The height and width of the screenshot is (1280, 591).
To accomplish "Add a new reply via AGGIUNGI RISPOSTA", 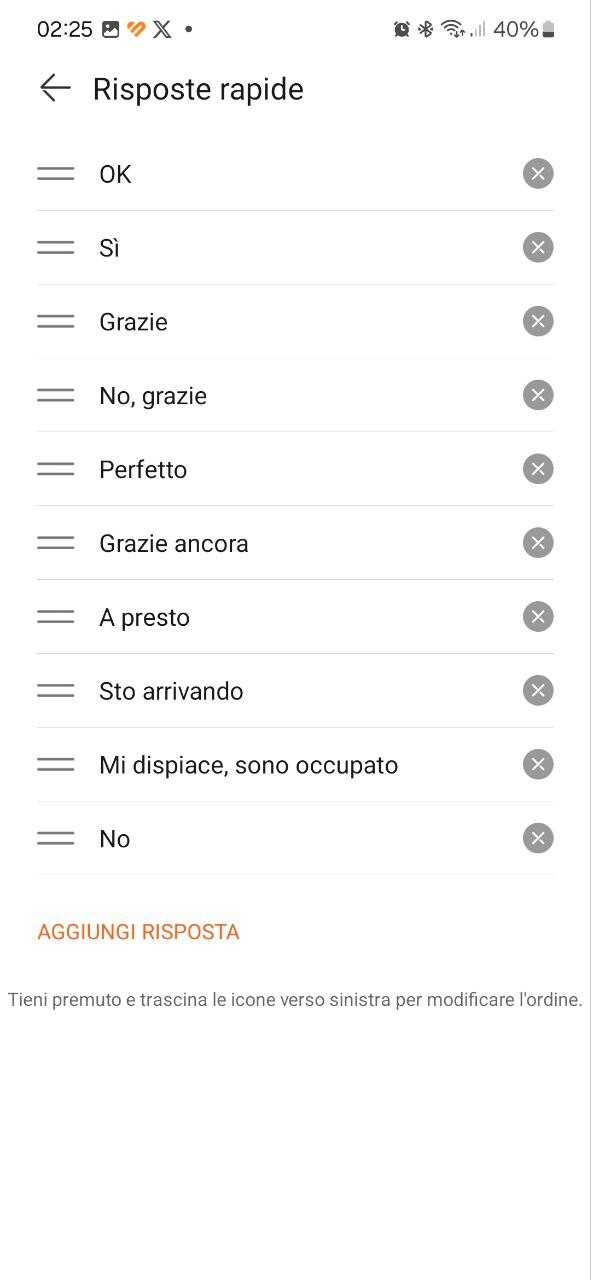I will tap(139, 932).
